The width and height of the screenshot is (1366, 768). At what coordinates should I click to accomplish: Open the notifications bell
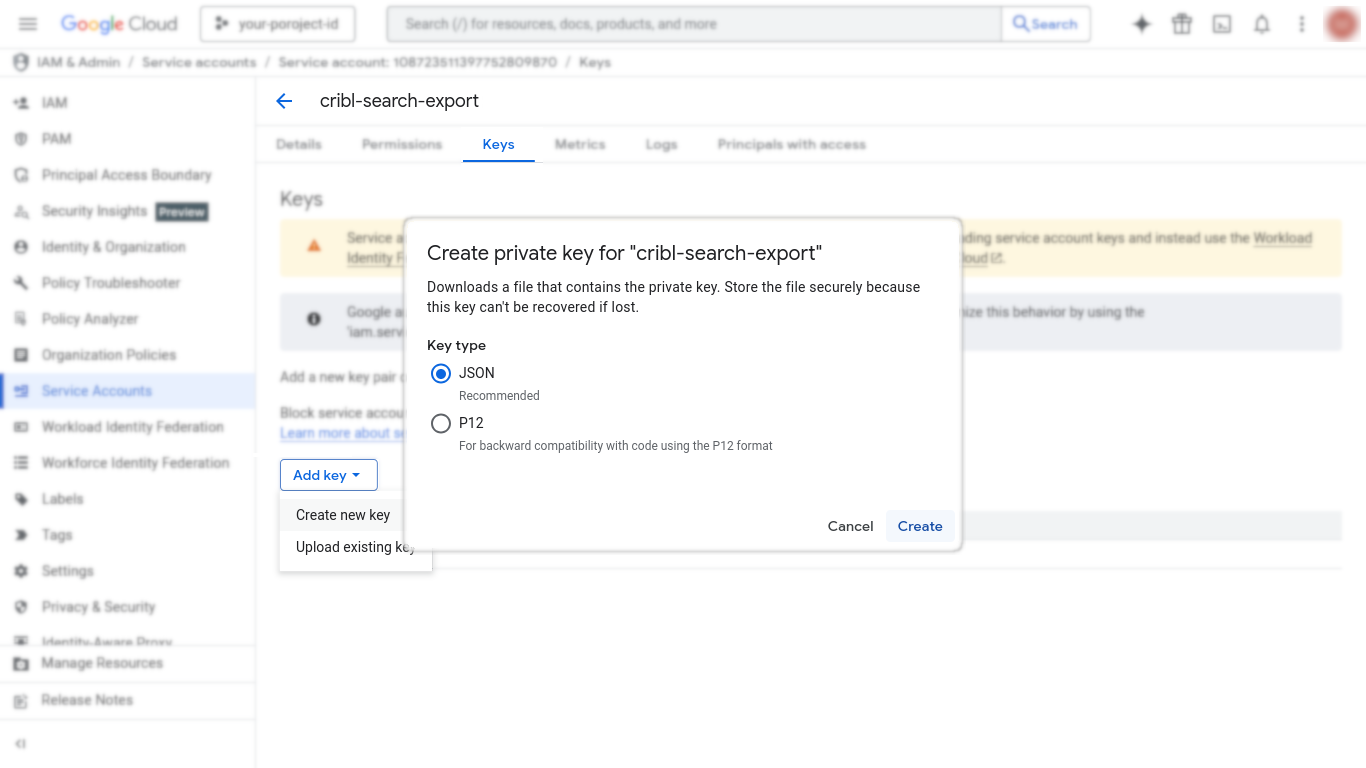(1261, 23)
